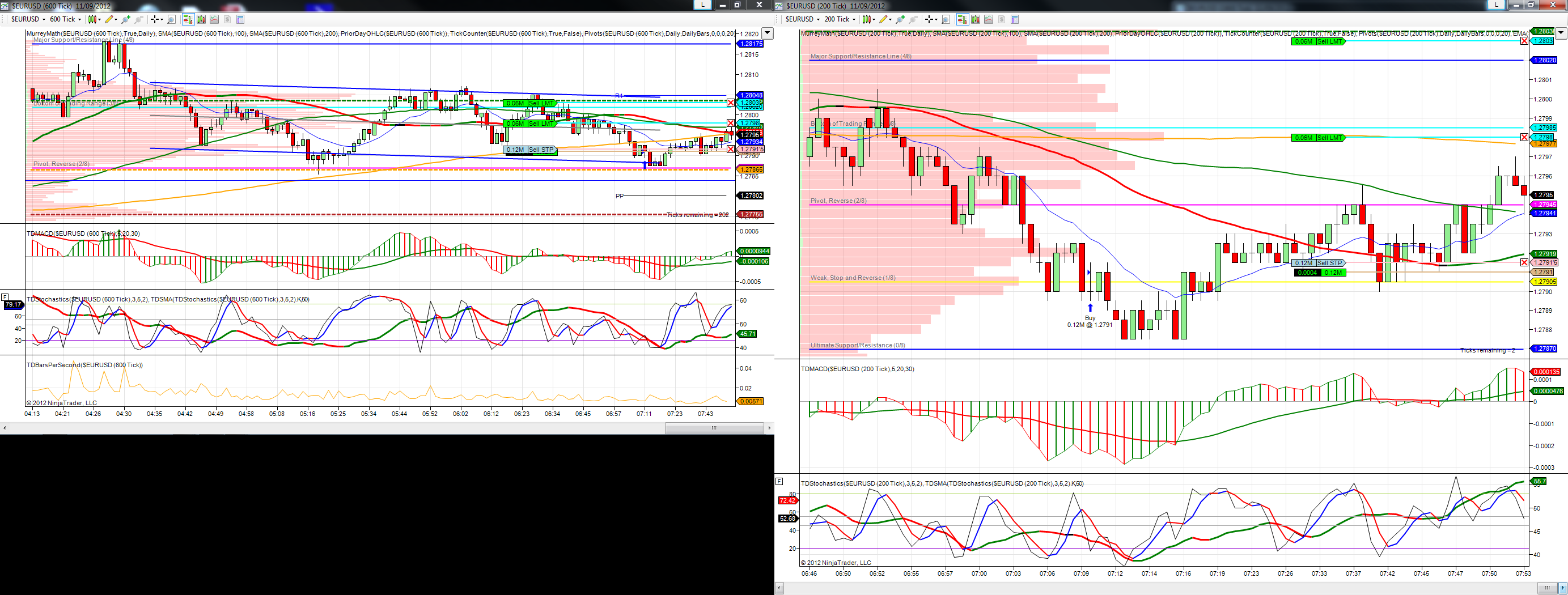Click the zoom out magnifier in 600 Tick window
The width and height of the screenshot is (1568, 595).
tap(139, 19)
